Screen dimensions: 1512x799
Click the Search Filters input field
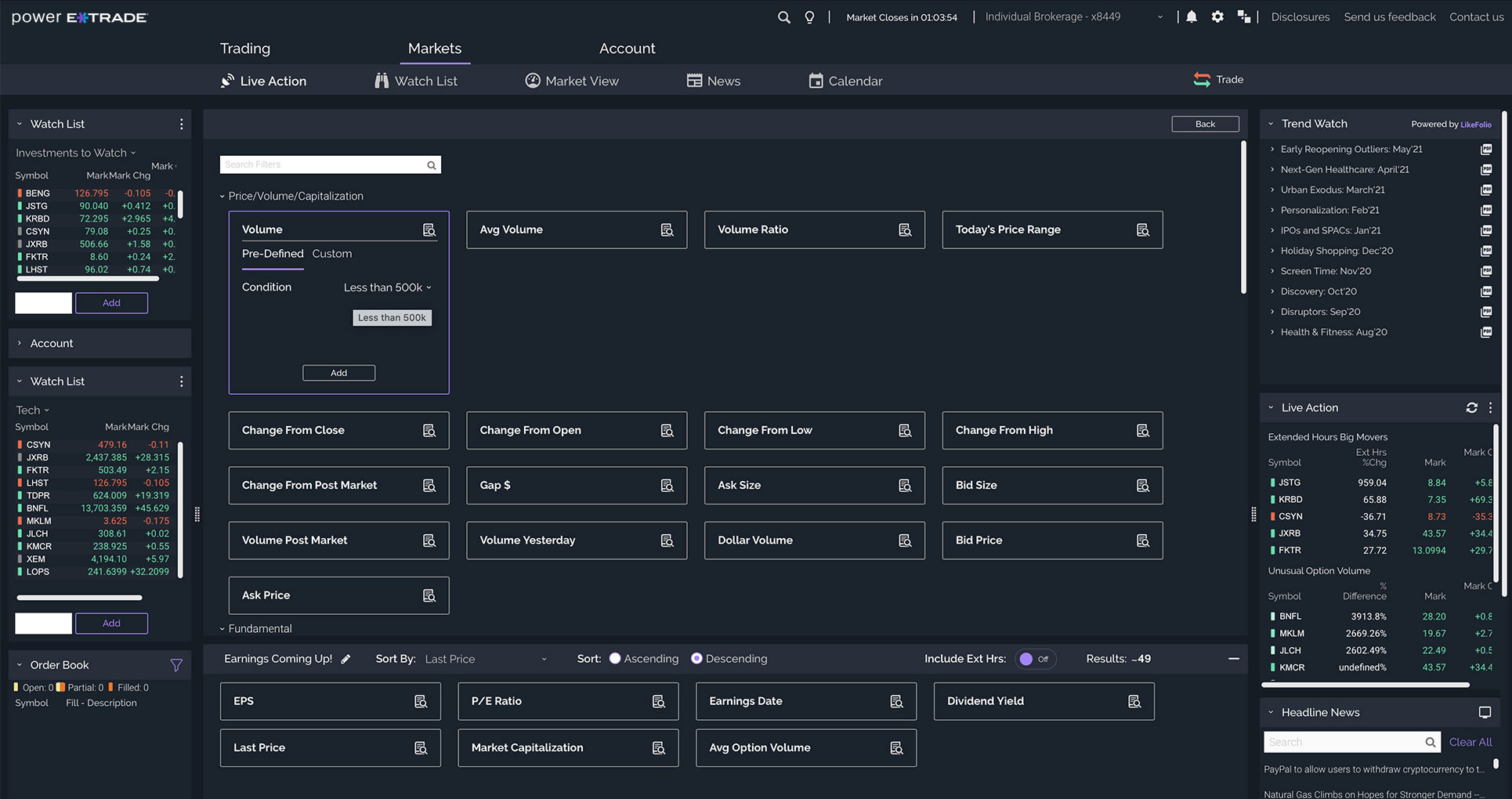pyautogui.click(x=323, y=164)
